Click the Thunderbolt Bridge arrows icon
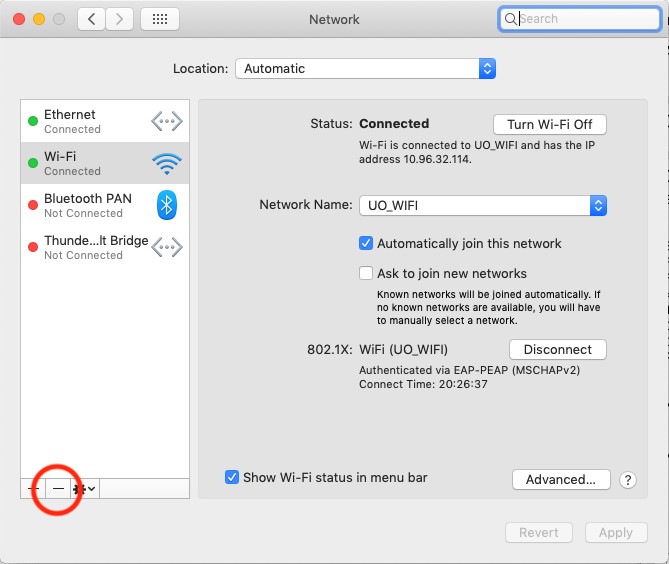This screenshot has height=564, width=669. pos(166,247)
